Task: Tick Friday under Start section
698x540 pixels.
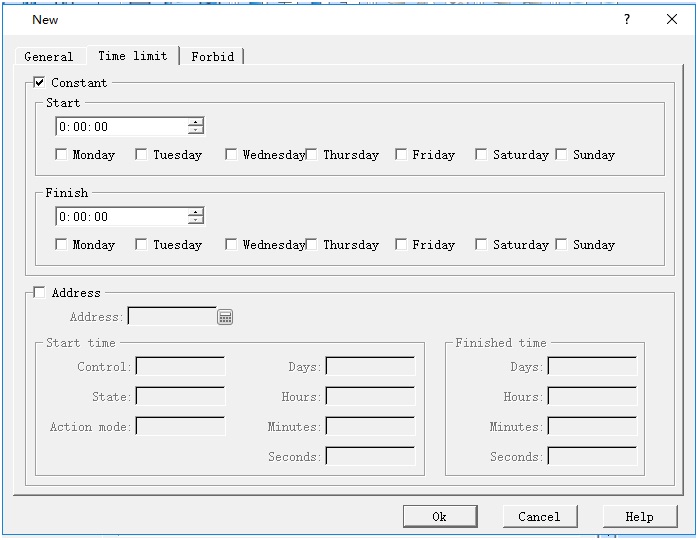Action: 401,155
